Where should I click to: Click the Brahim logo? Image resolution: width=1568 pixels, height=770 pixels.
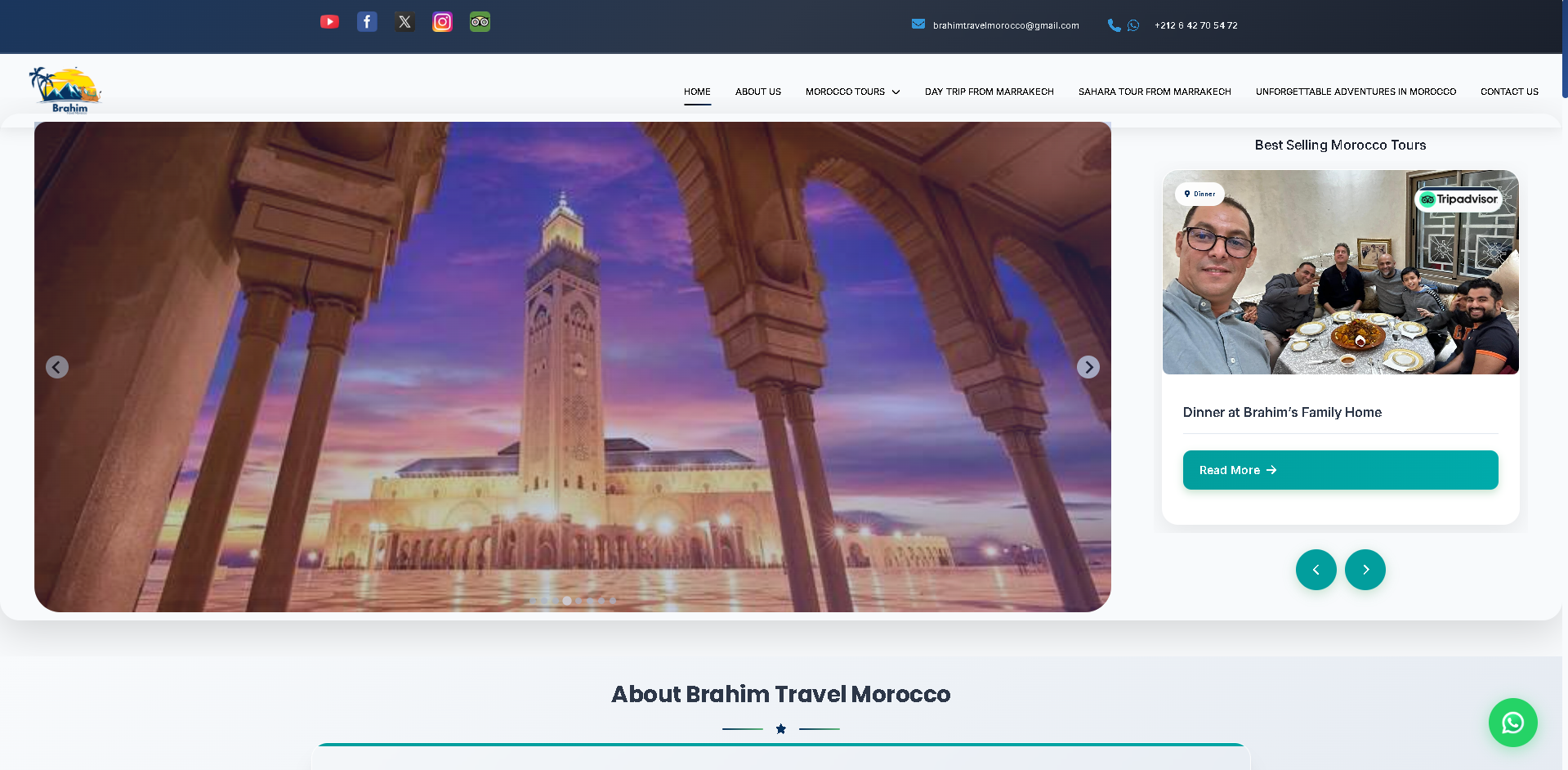click(x=65, y=90)
